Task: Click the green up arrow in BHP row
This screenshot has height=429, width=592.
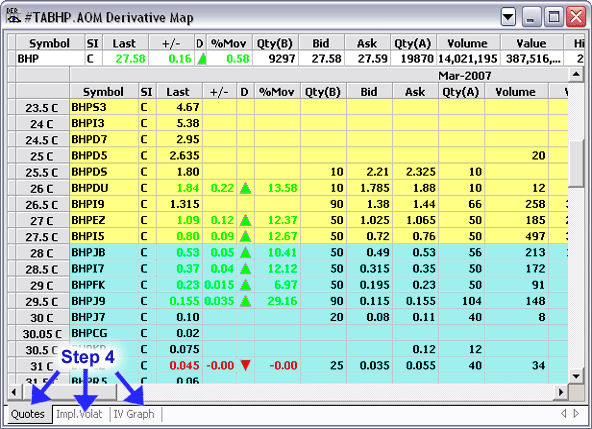Action: pyautogui.click(x=202, y=59)
